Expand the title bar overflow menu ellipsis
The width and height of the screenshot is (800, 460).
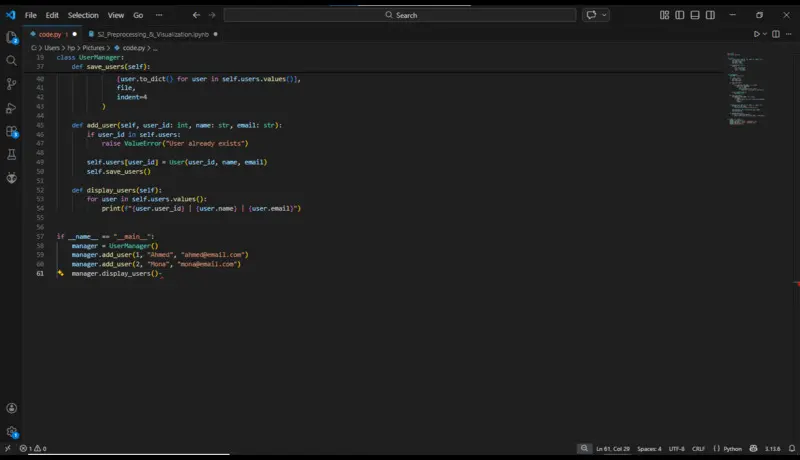point(159,15)
